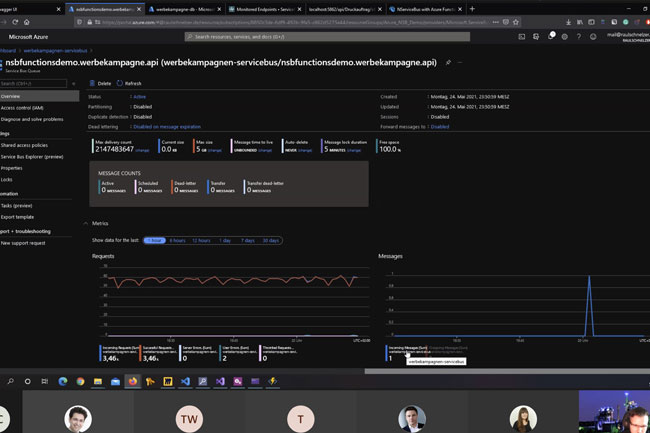Switch to purple Visual Studio on taskbar
Image resolution: width=650 pixels, height=433 pixels.
[220, 381]
